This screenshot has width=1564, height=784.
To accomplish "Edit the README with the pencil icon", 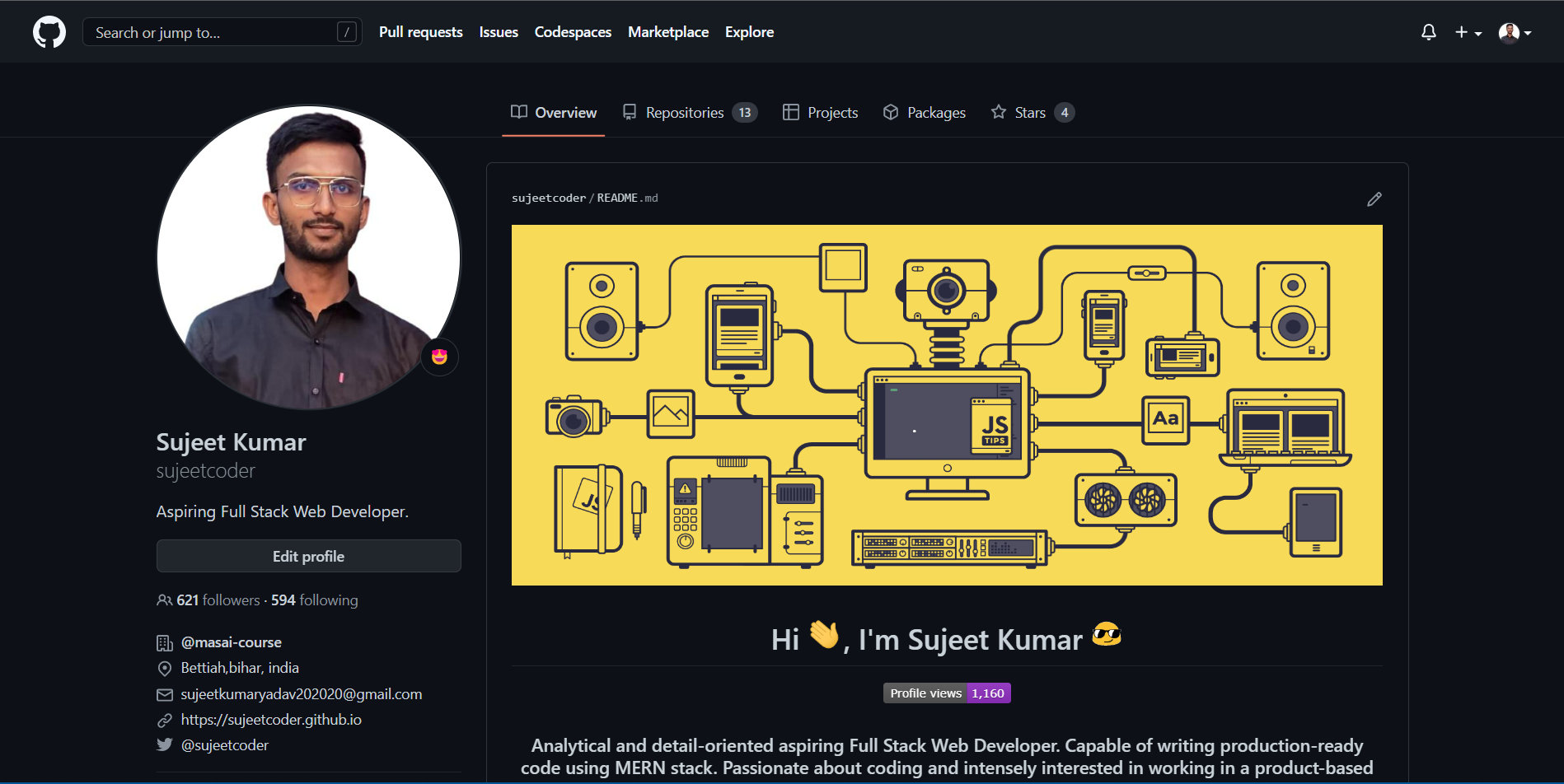I will pyautogui.click(x=1374, y=198).
